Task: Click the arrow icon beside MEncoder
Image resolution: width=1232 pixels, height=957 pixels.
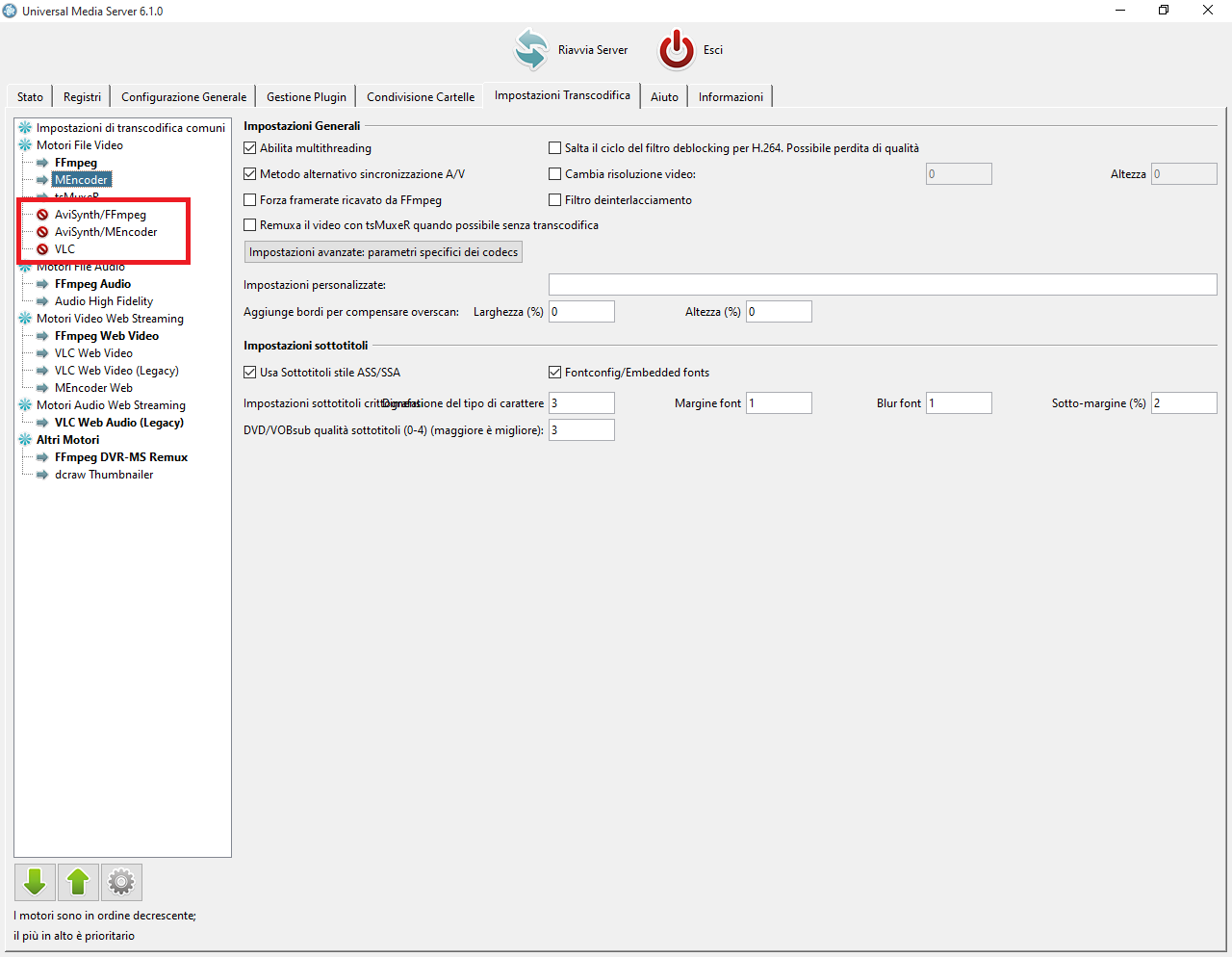Action: [x=42, y=180]
